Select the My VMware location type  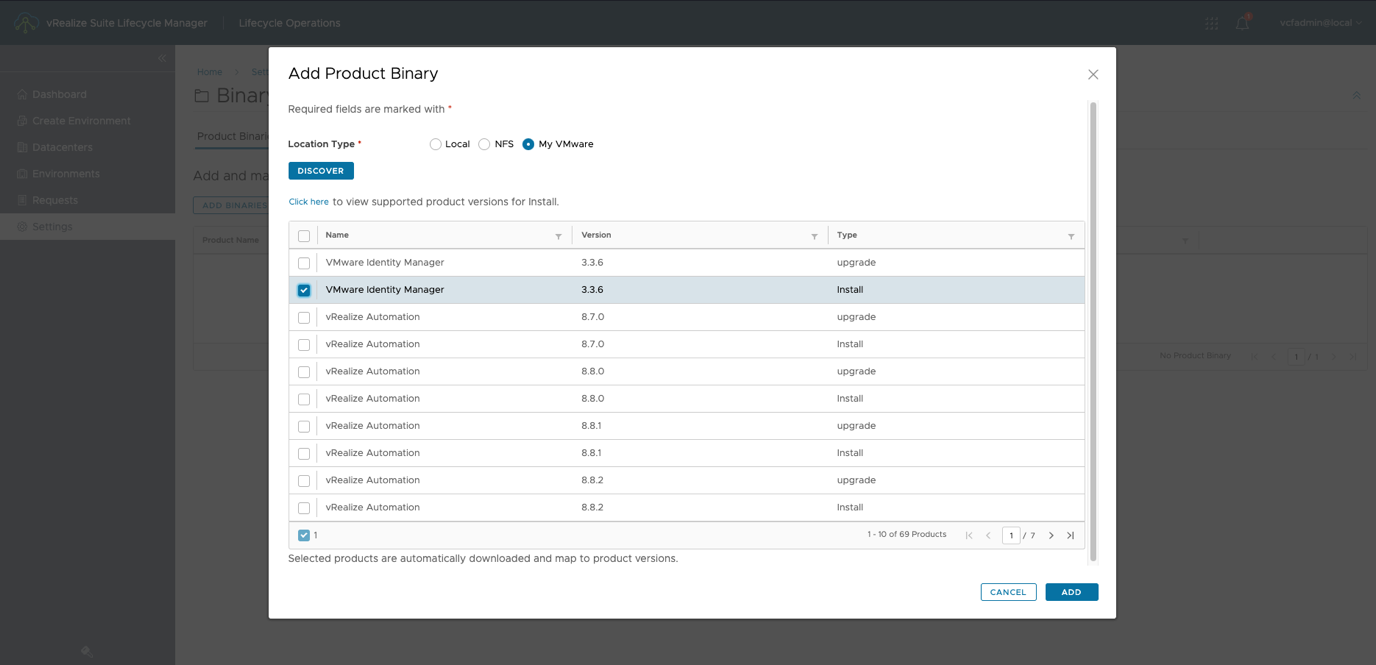528,144
